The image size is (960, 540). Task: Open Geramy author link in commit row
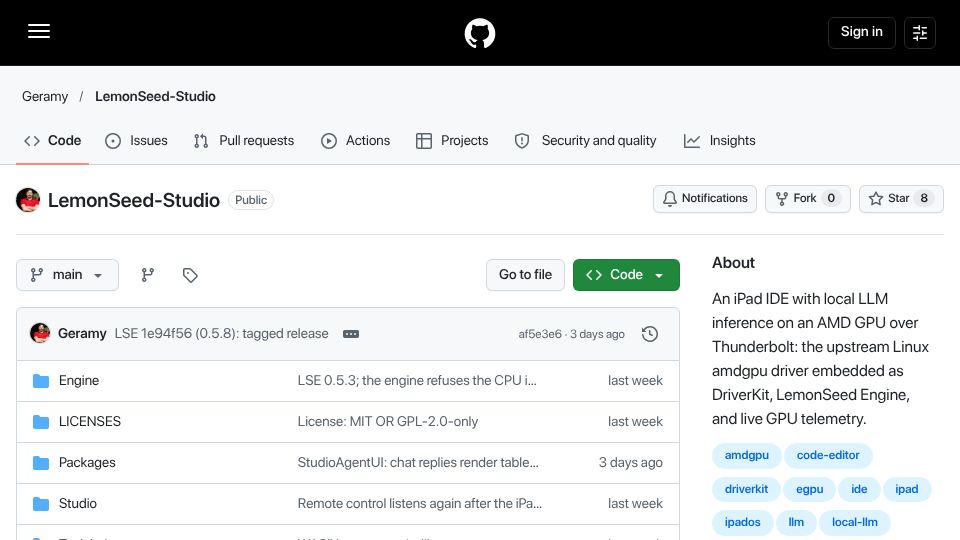[x=82, y=334]
